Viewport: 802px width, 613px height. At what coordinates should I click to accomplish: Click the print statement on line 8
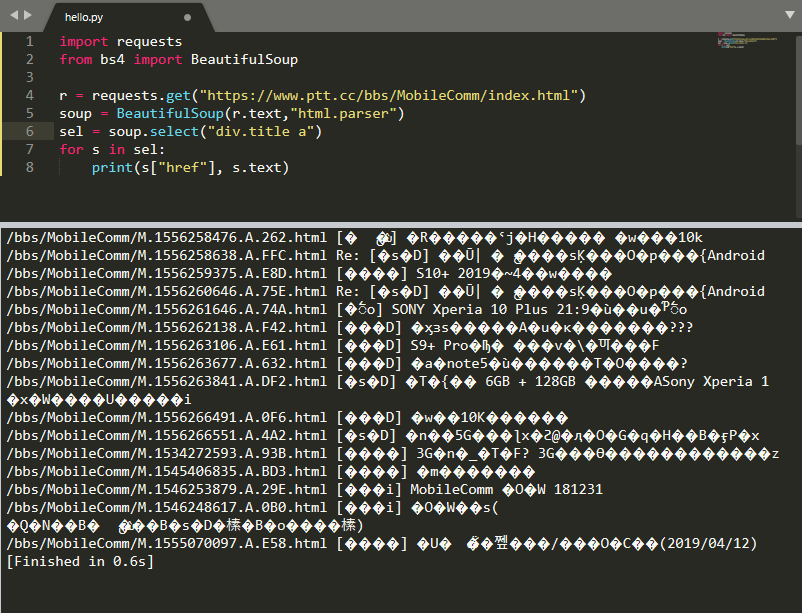190,167
